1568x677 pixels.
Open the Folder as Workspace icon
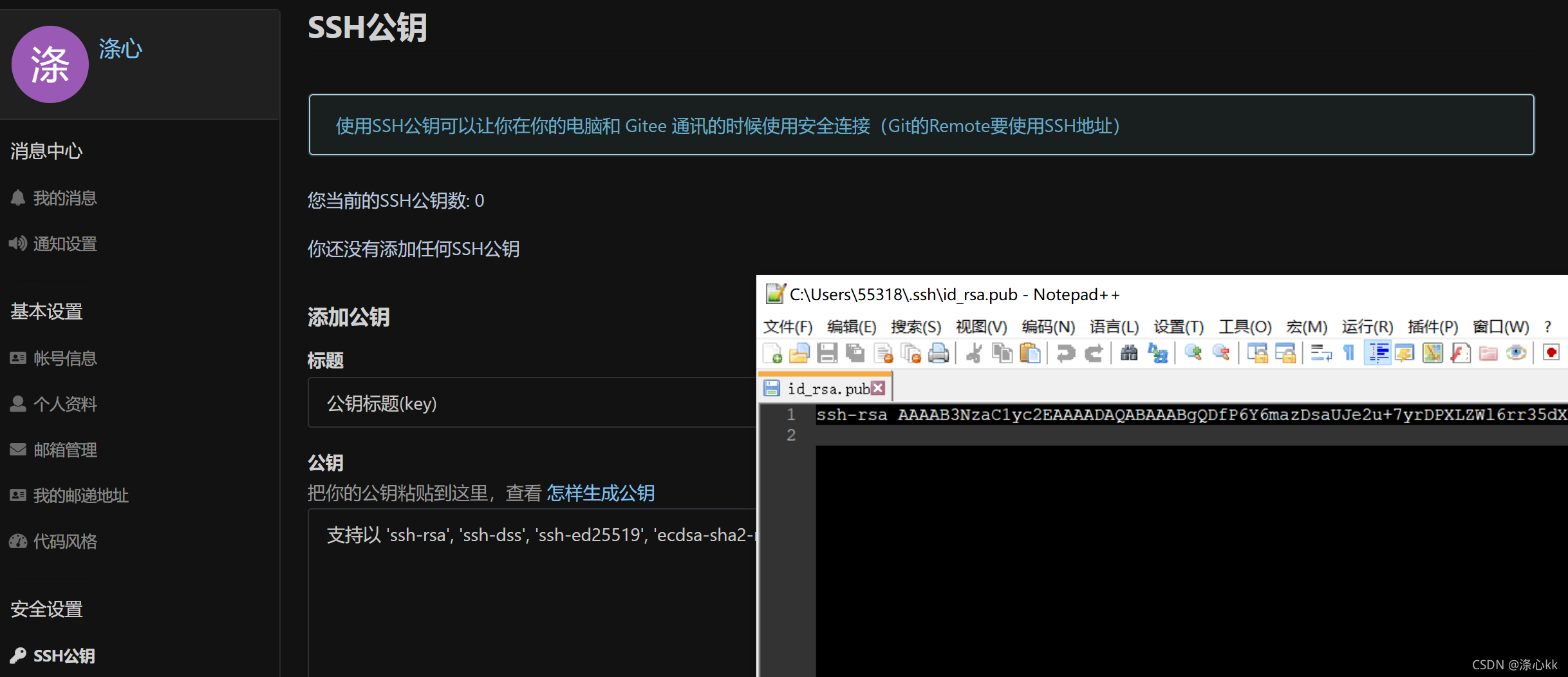pyautogui.click(x=1488, y=353)
